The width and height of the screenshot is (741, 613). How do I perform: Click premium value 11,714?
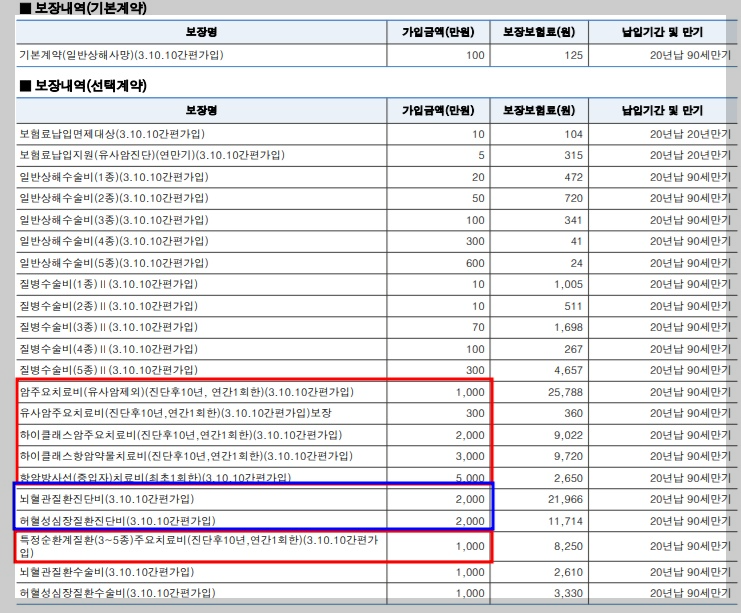565,521
